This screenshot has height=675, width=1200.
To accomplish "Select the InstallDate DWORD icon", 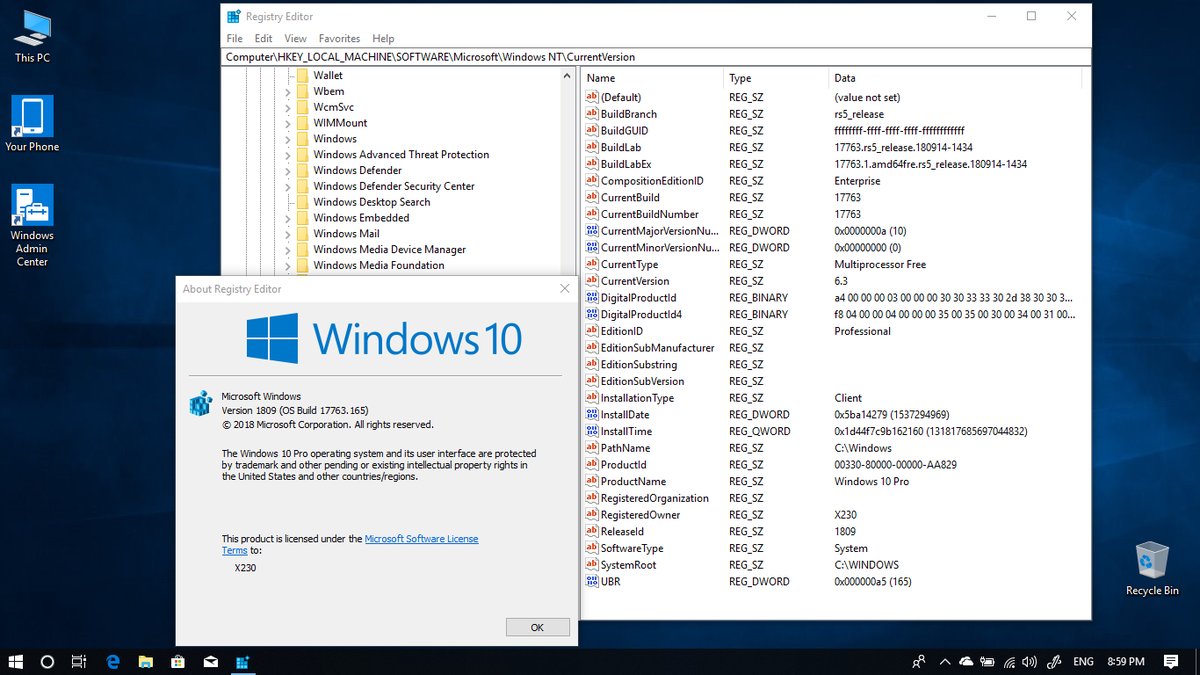I will [591, 415].
